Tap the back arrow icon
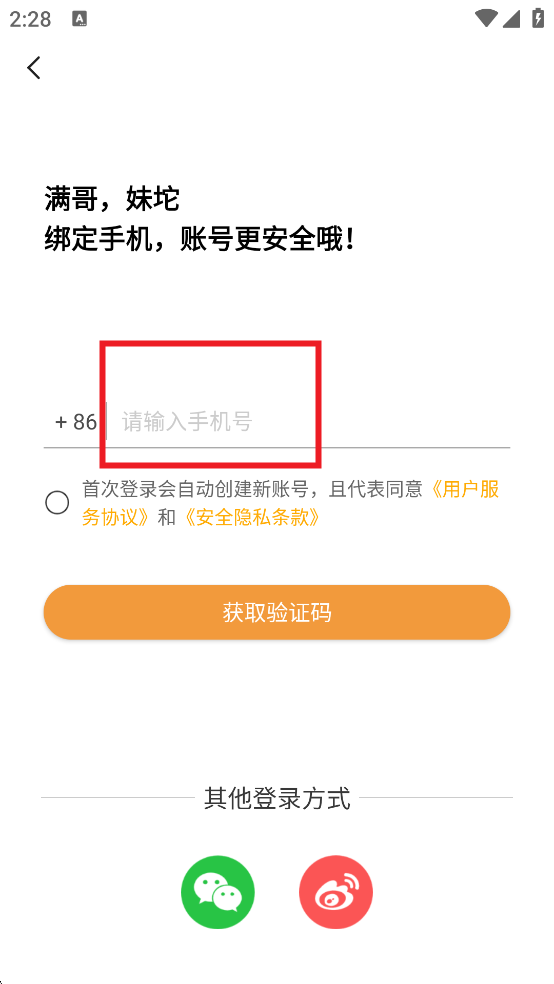554x984 pixels. click(x=34, y=67)
